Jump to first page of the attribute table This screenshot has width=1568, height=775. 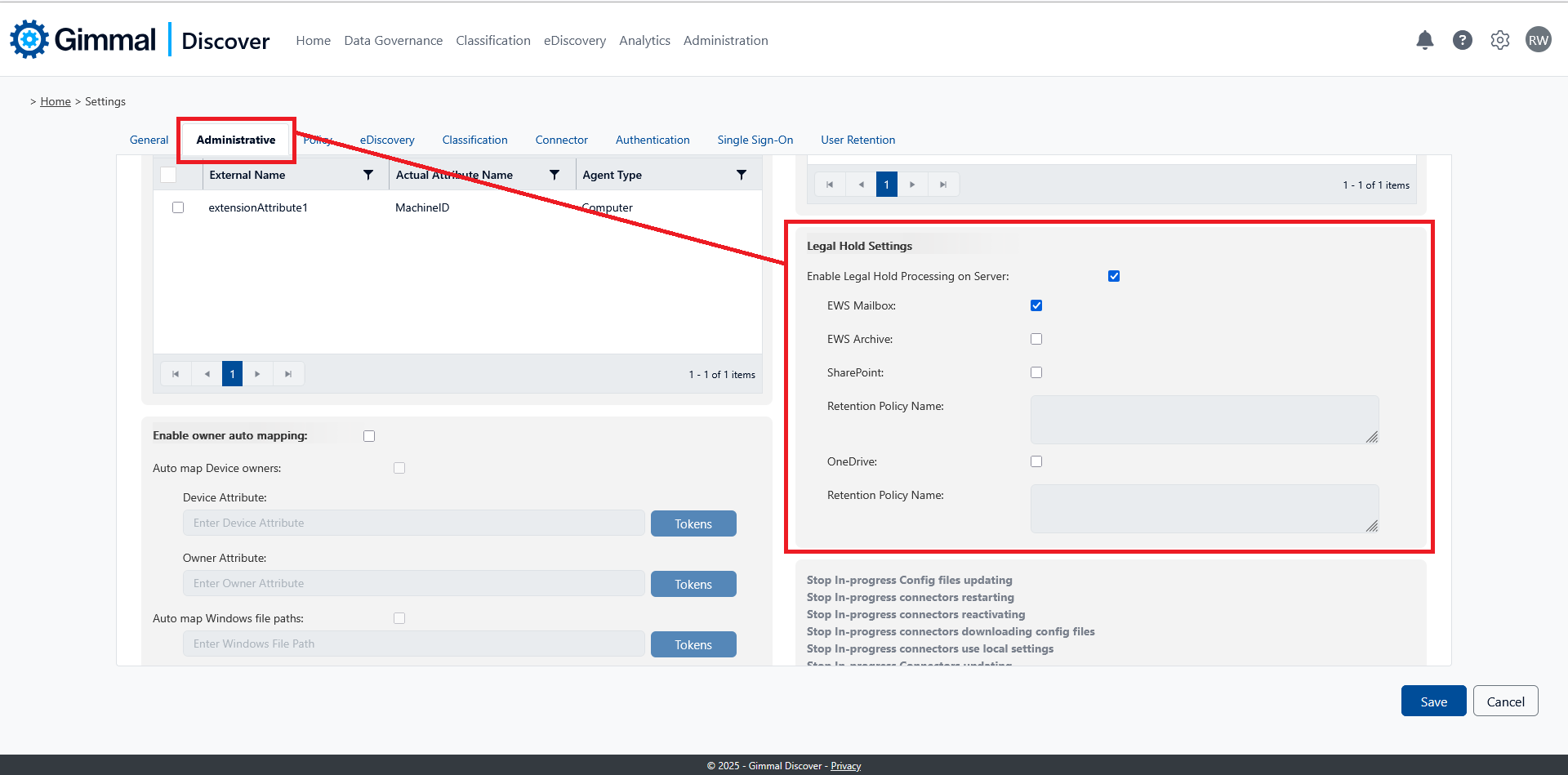tap(176, 373)
